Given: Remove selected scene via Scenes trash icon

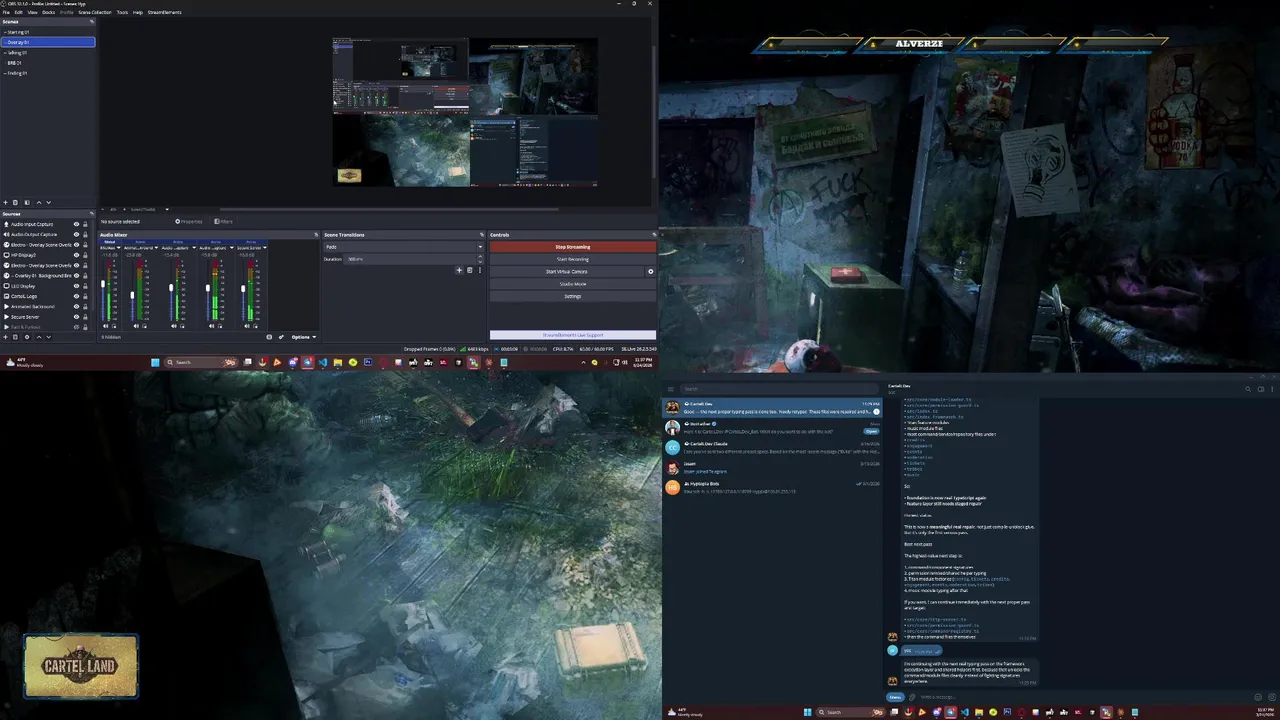Looking at the screenshot, I should pyautogui.click(x=15, y=202).
